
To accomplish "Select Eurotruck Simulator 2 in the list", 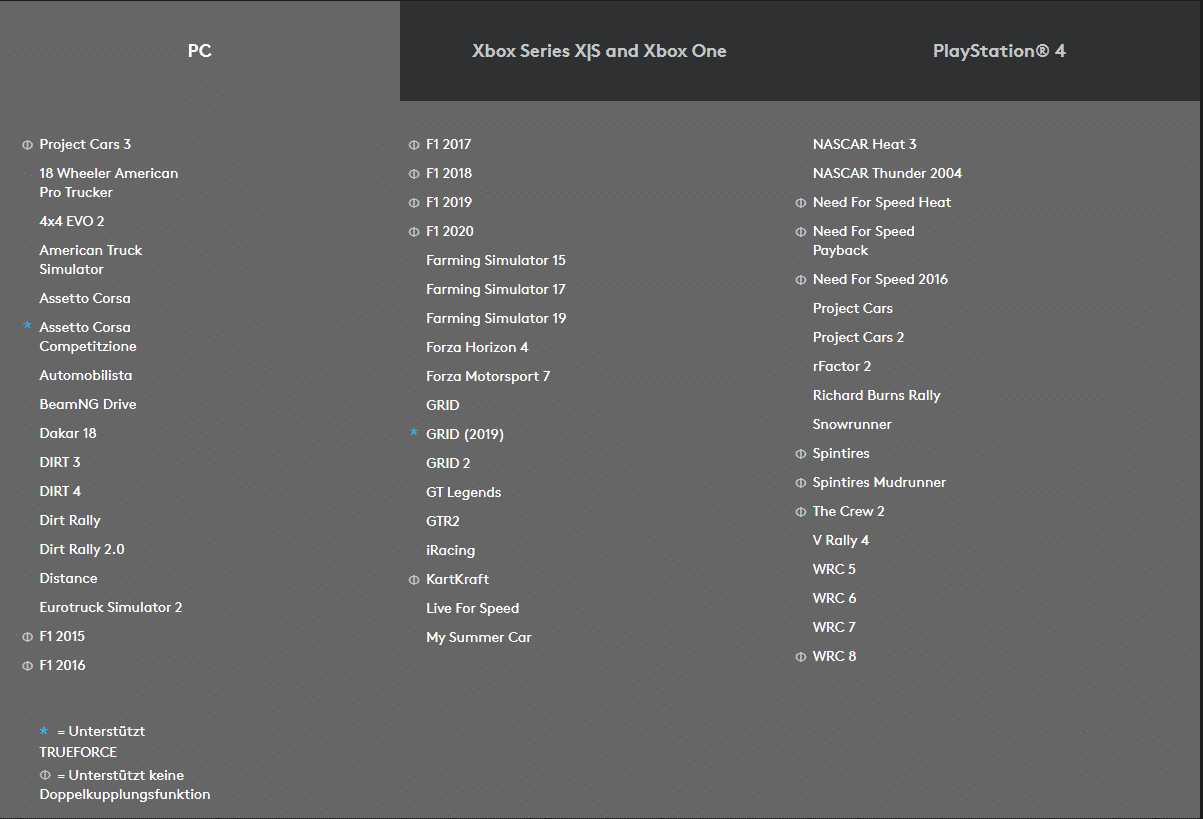I will coord(110,607).
